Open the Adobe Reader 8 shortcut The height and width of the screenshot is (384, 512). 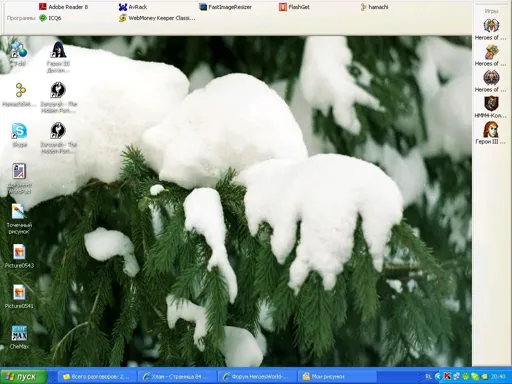[x=64, y=7]
